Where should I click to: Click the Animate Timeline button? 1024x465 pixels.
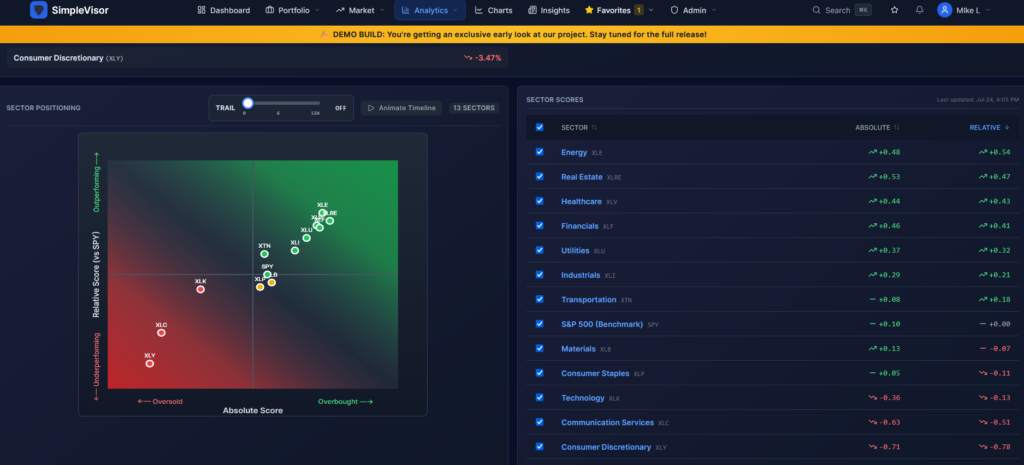pos(402,108)
